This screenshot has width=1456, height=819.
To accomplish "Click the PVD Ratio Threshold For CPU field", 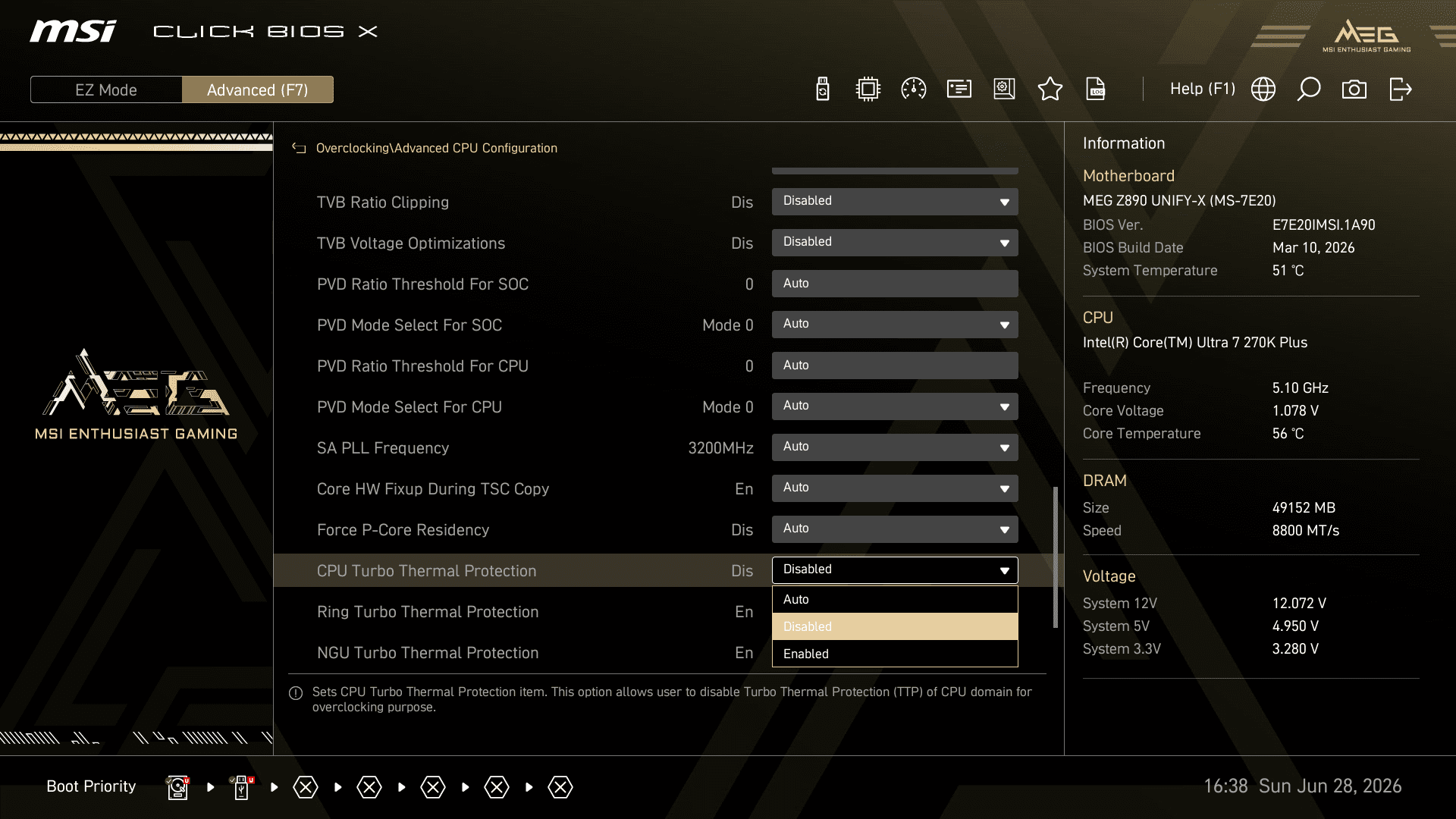I will (895, 366).
